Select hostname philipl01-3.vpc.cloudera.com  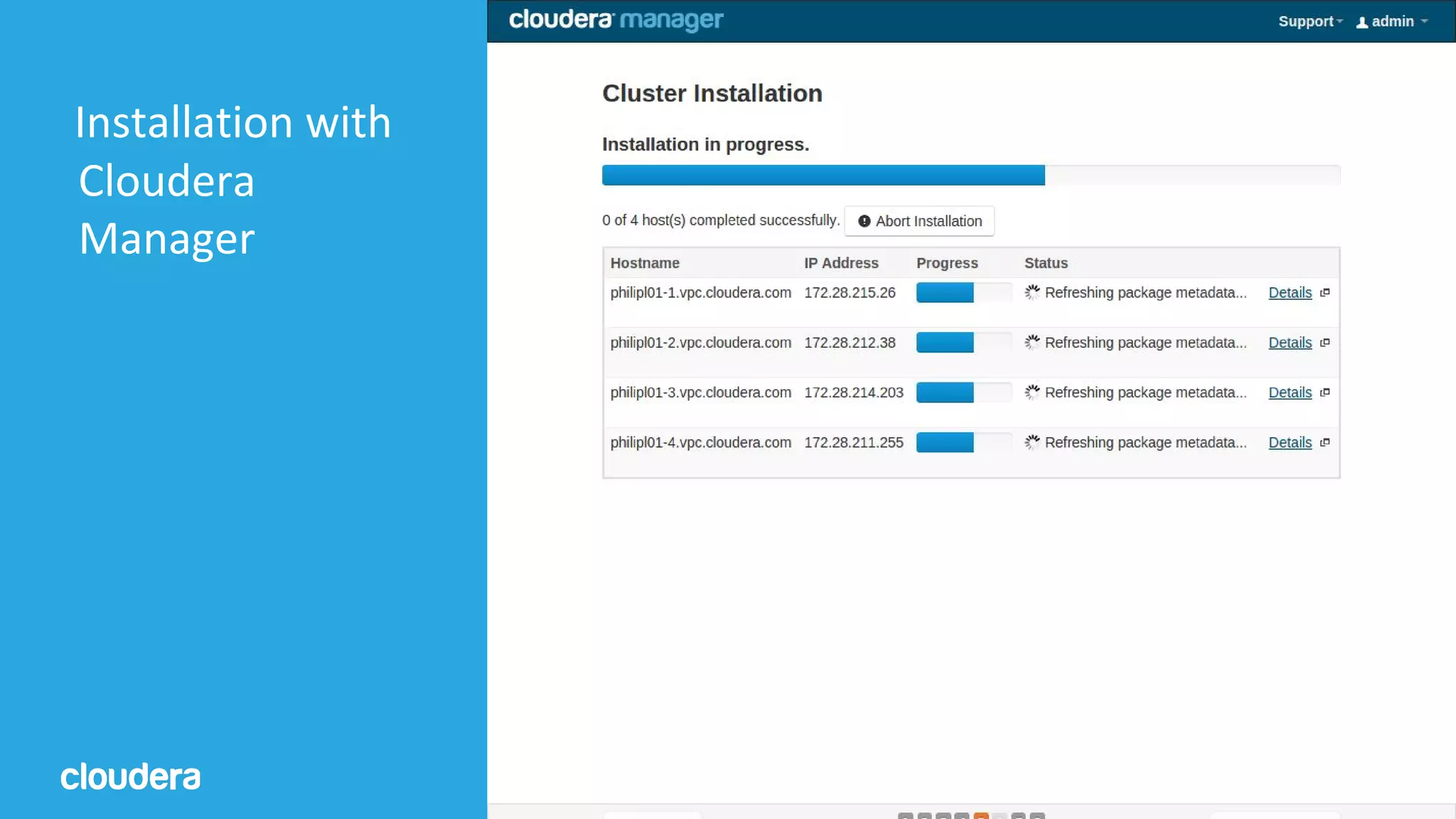coord(700,392)
